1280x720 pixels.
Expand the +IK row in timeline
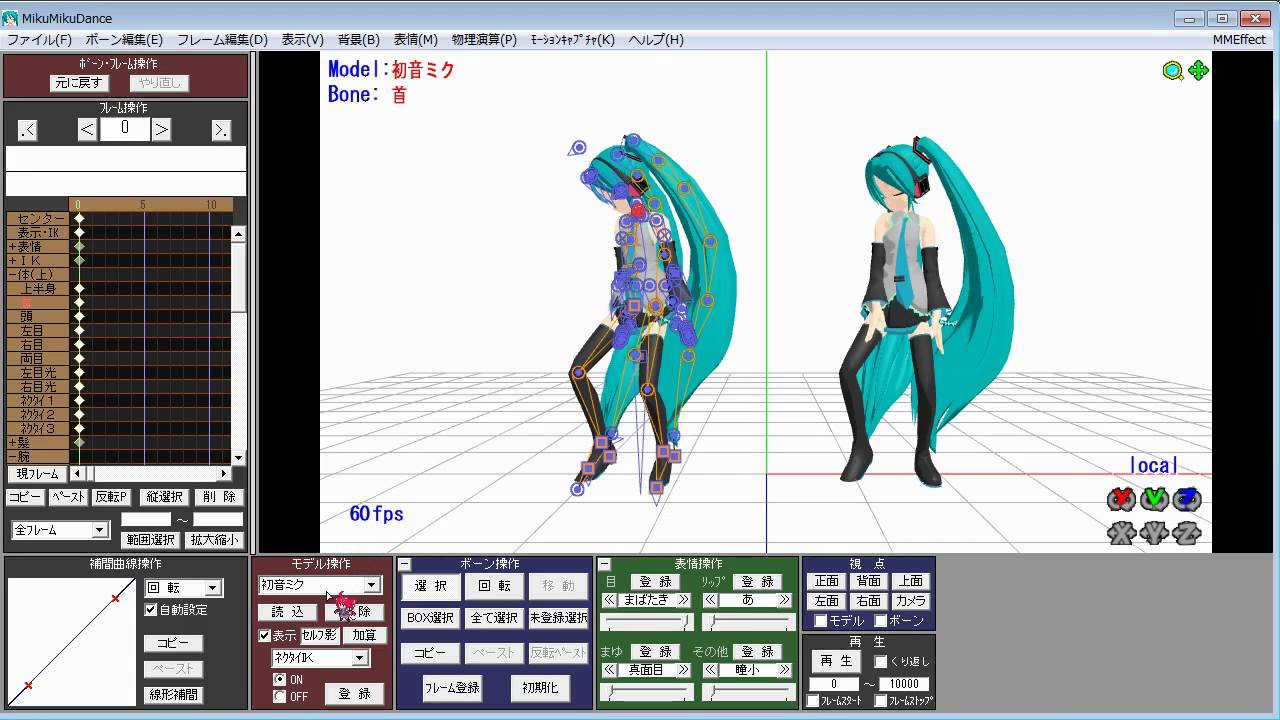coord(37,260)
